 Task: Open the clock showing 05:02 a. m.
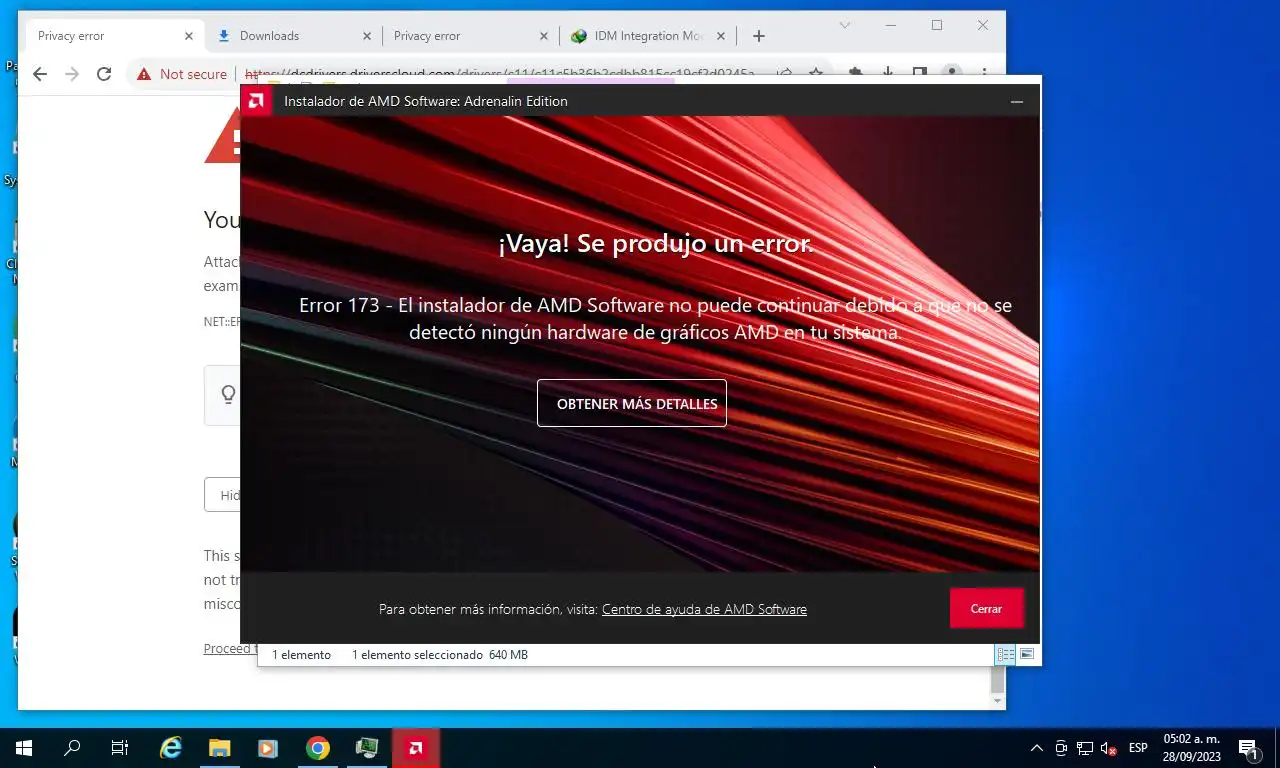point(1191,748)
